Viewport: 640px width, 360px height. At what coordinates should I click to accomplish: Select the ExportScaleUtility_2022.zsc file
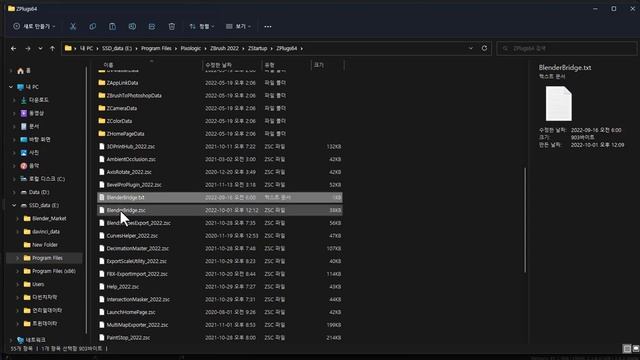(x=220, y=261)
